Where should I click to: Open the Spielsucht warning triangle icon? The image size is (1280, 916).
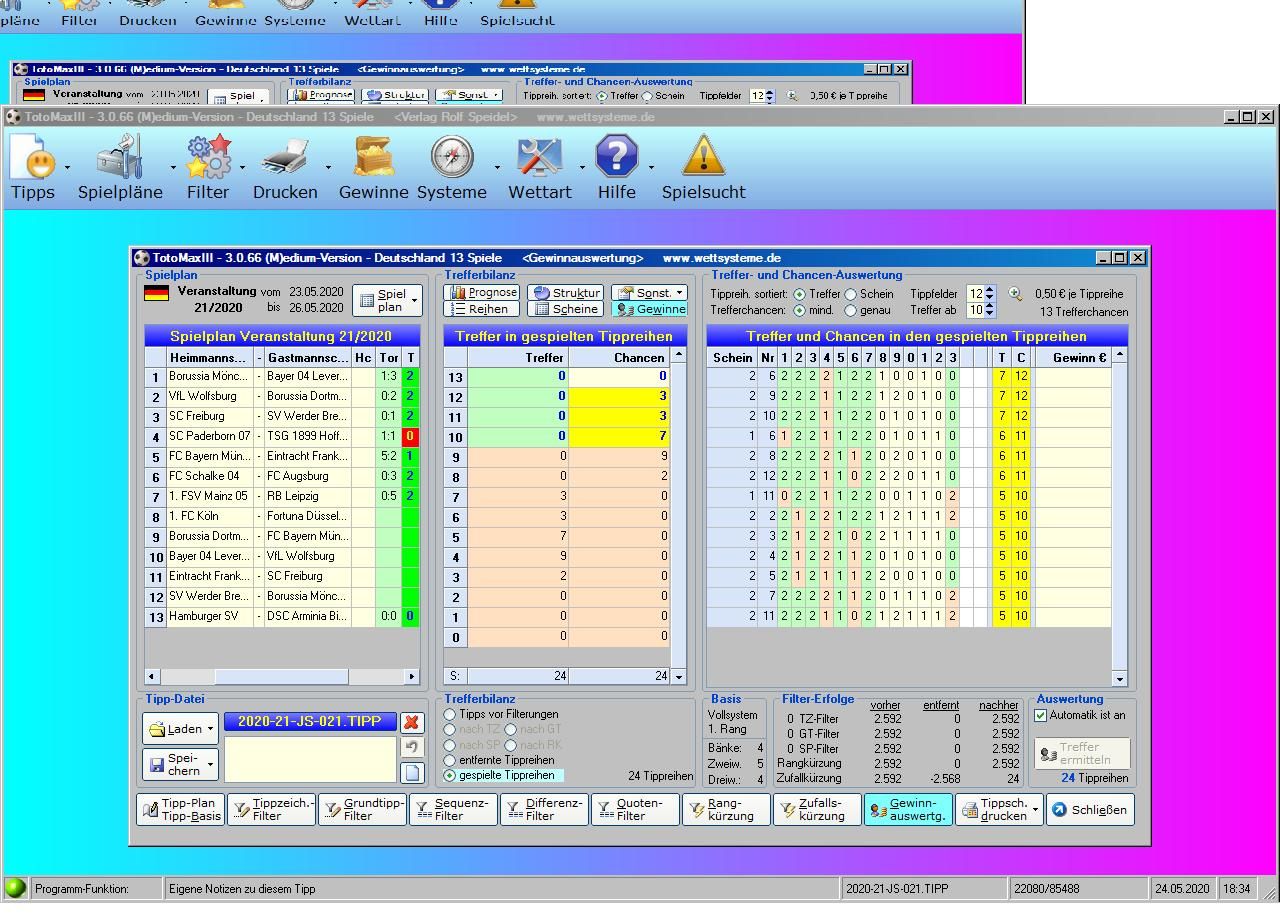tap(703, 157)
